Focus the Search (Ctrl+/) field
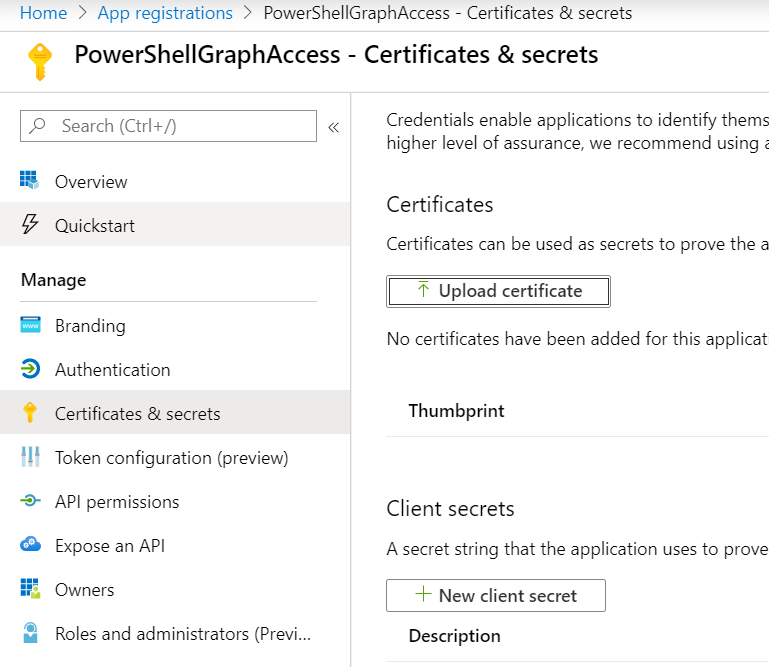 coord(168,126)
